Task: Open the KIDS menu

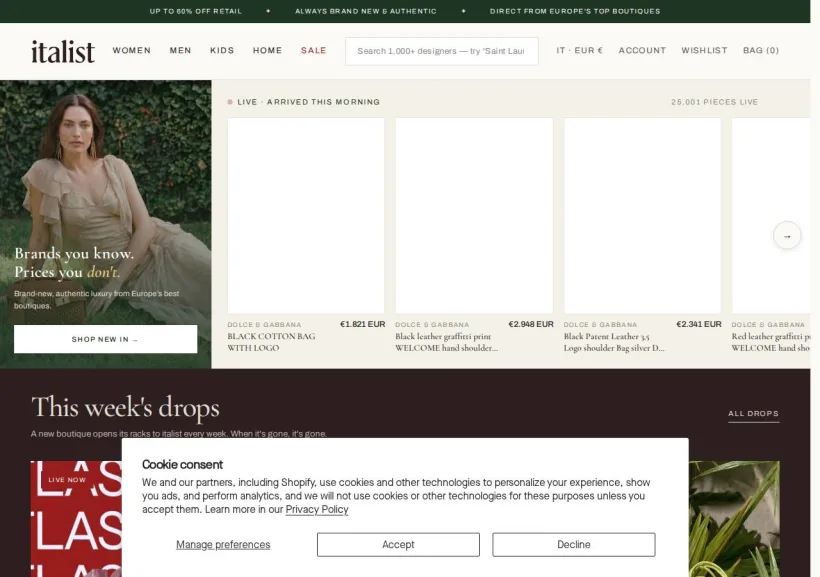Action: (x=222, y=51)
